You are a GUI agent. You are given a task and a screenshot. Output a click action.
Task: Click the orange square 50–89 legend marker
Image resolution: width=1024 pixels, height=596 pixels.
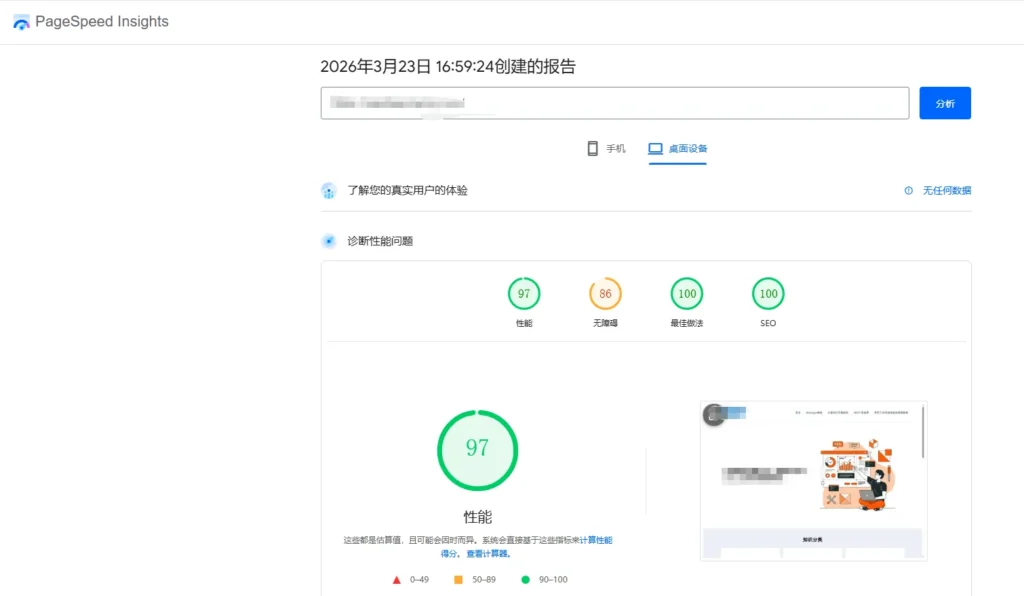pos(458,579)
